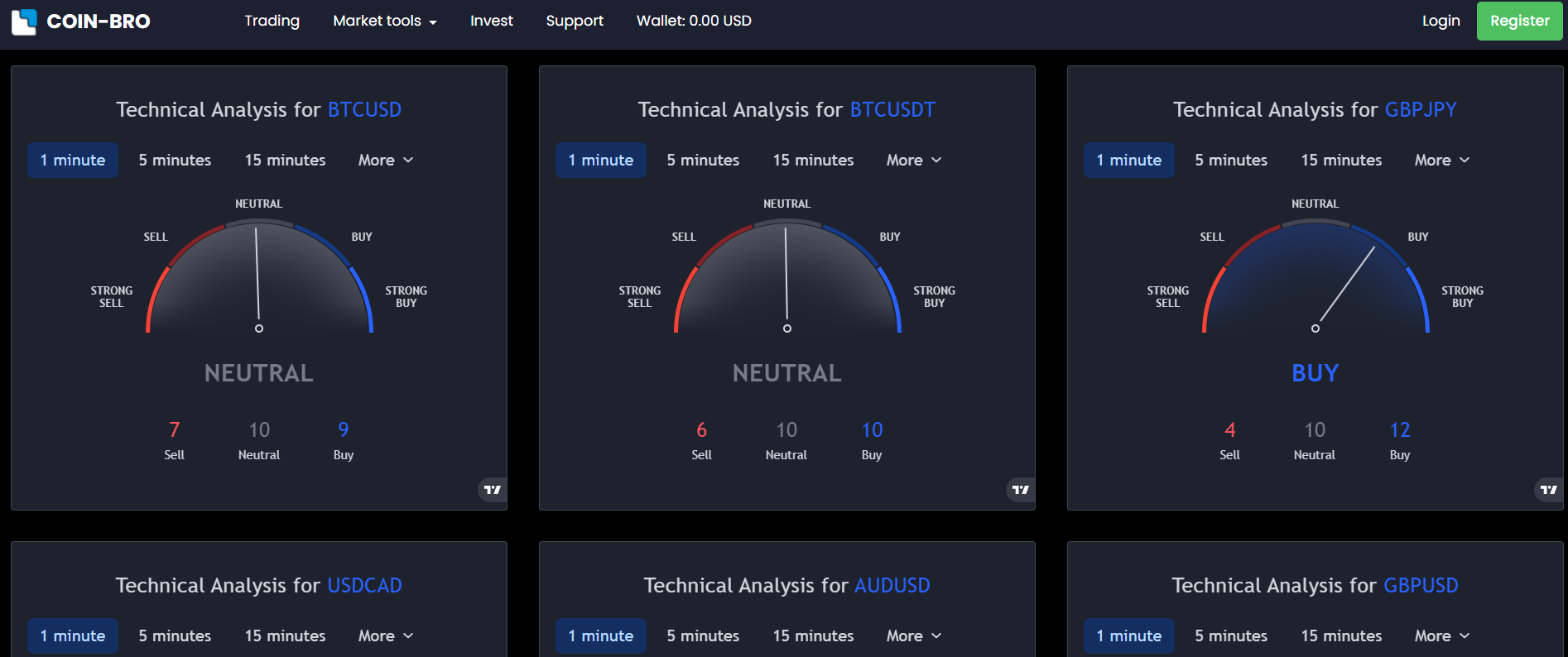This screenshot has height=657, width=1568.
Task: Click the Login link
Action: pos(1441,21)
